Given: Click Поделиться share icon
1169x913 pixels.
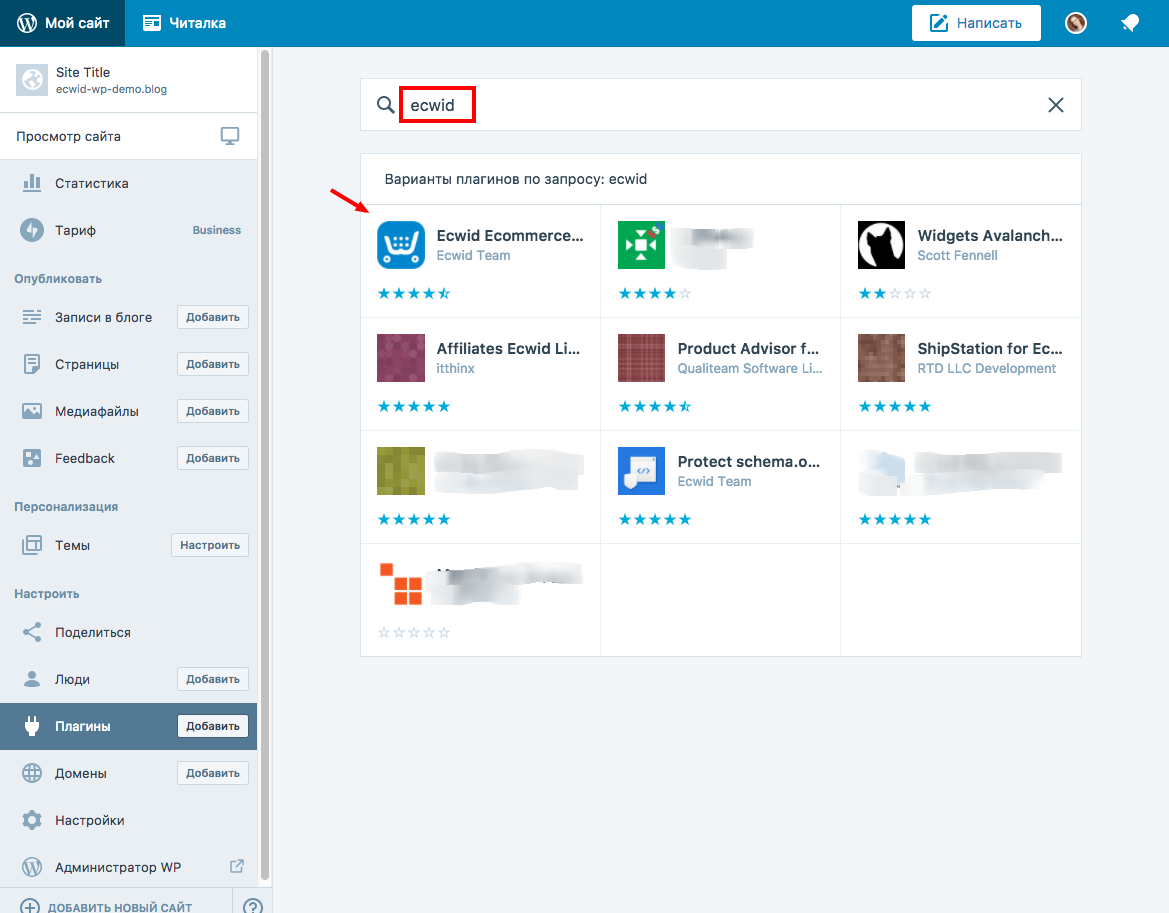Looking at the screenshot, I should click(32, 632).
